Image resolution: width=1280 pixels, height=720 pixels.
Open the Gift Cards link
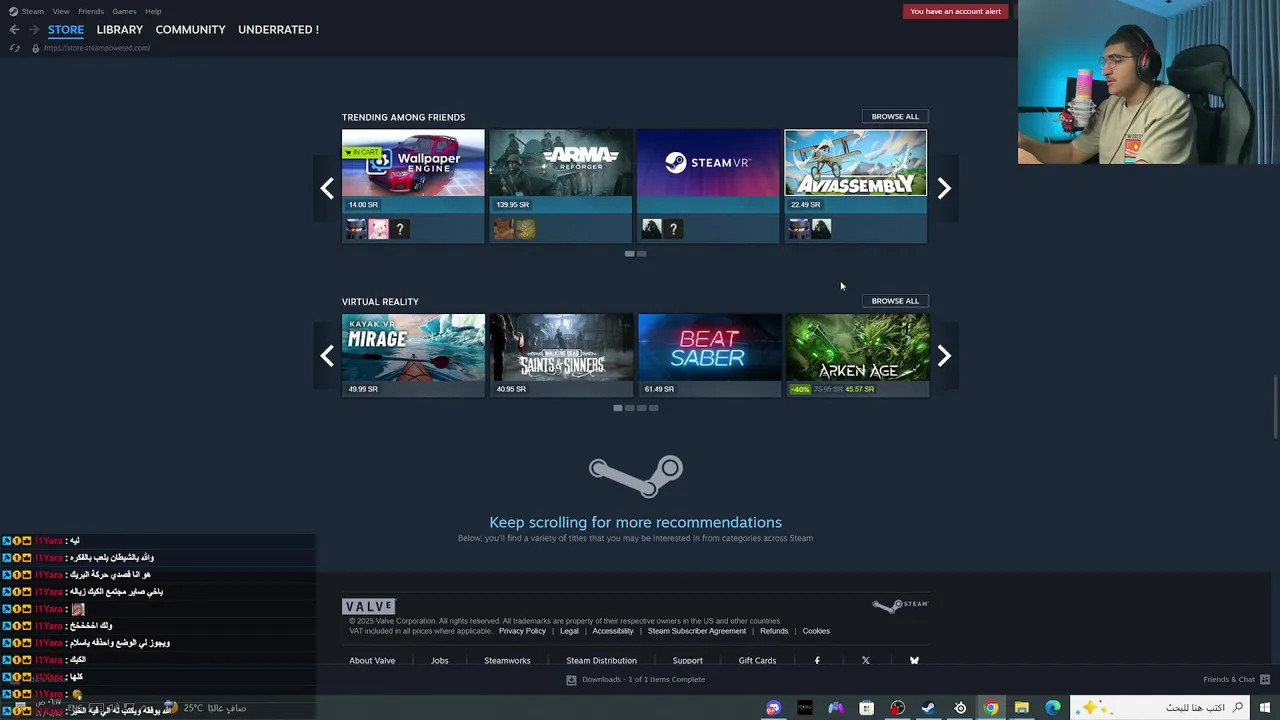point(757,661)
